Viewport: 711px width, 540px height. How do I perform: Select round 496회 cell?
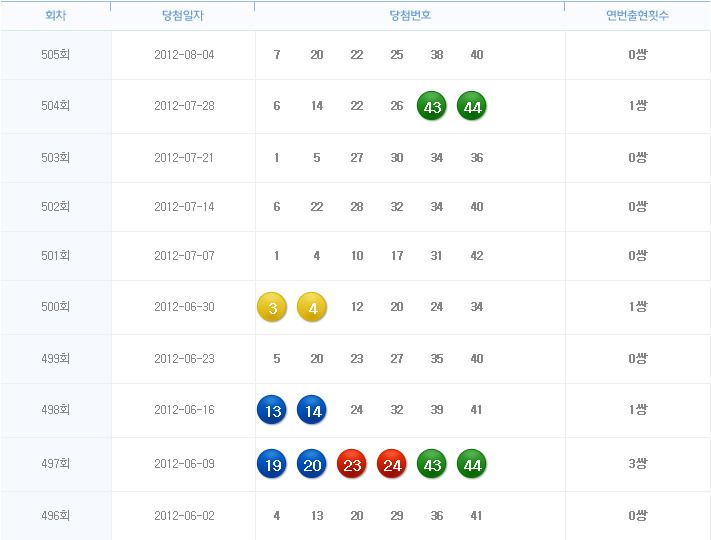55,516
